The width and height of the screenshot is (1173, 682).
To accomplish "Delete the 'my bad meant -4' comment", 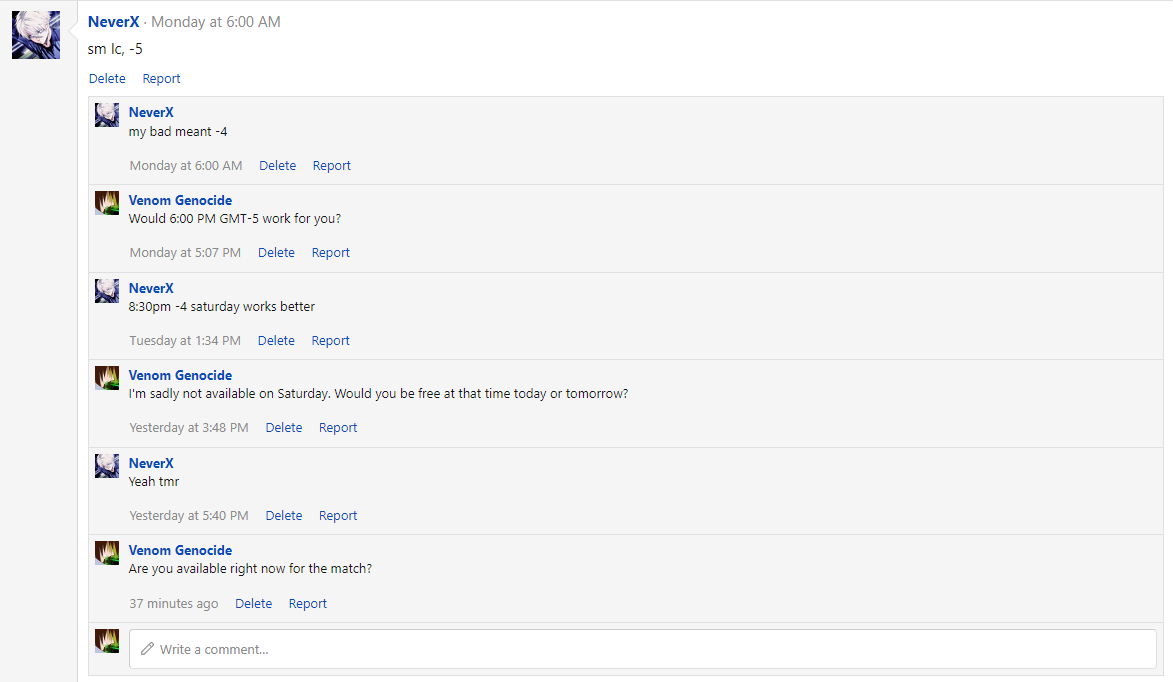I will pos(278,165).
